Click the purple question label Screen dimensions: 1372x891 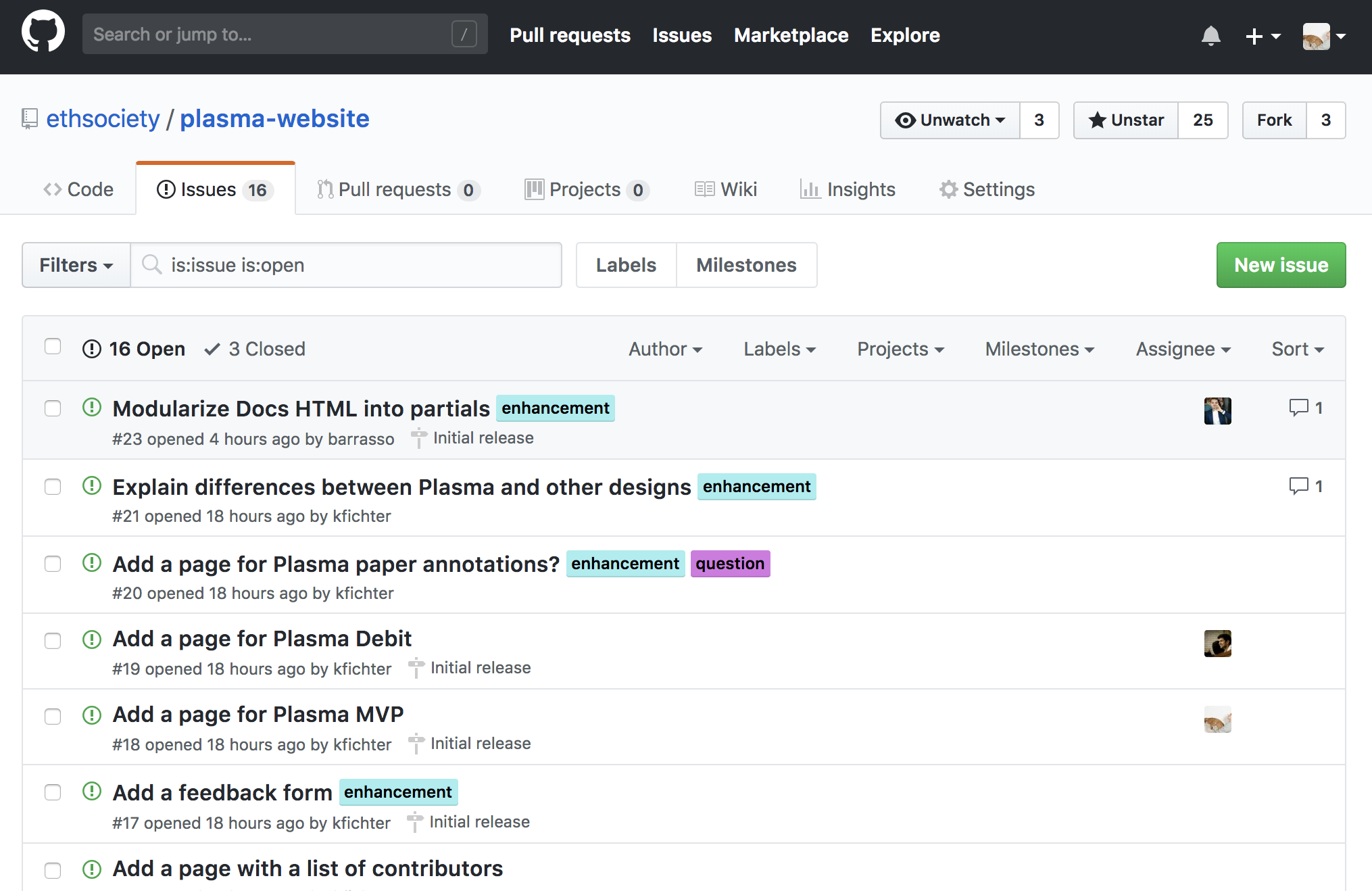(730, 564)
